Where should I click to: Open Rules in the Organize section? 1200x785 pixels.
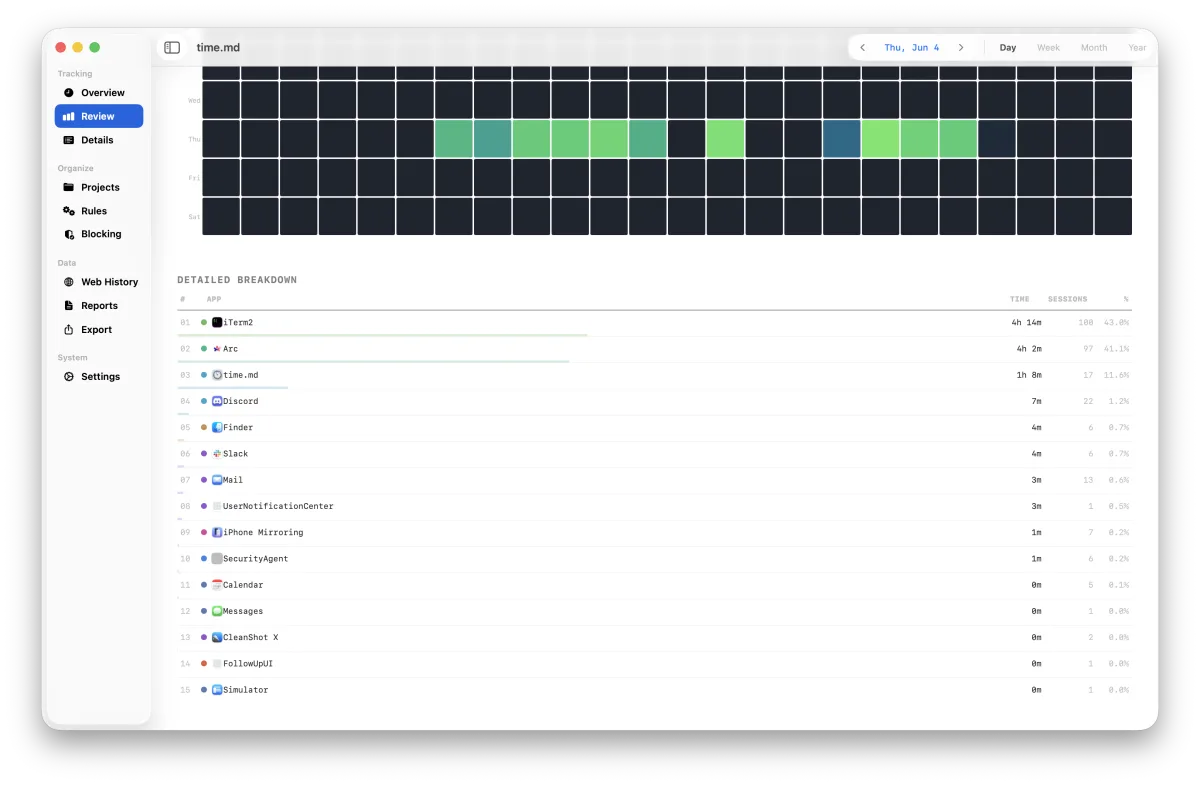(99, 211)
